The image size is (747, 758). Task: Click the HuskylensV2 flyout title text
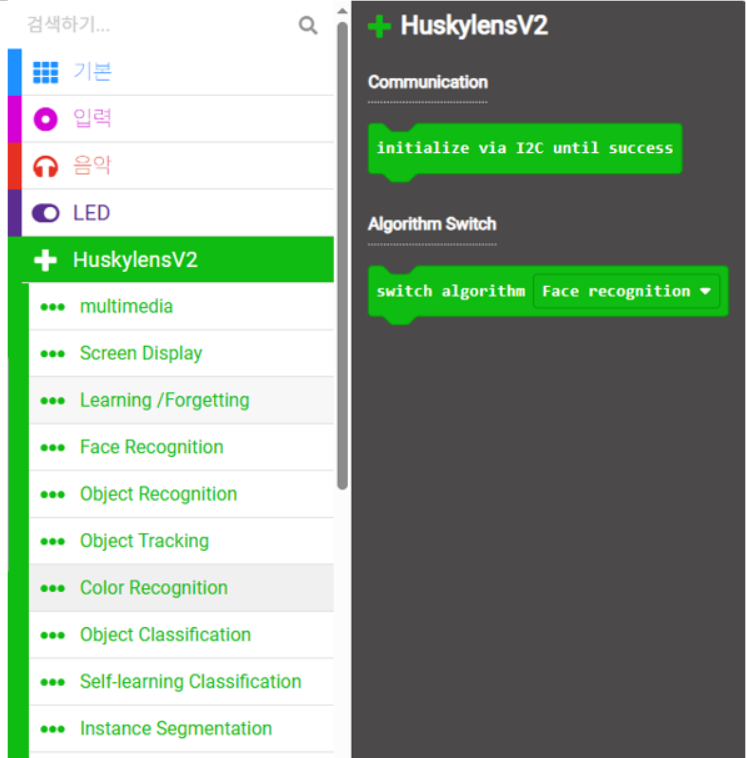474,26
